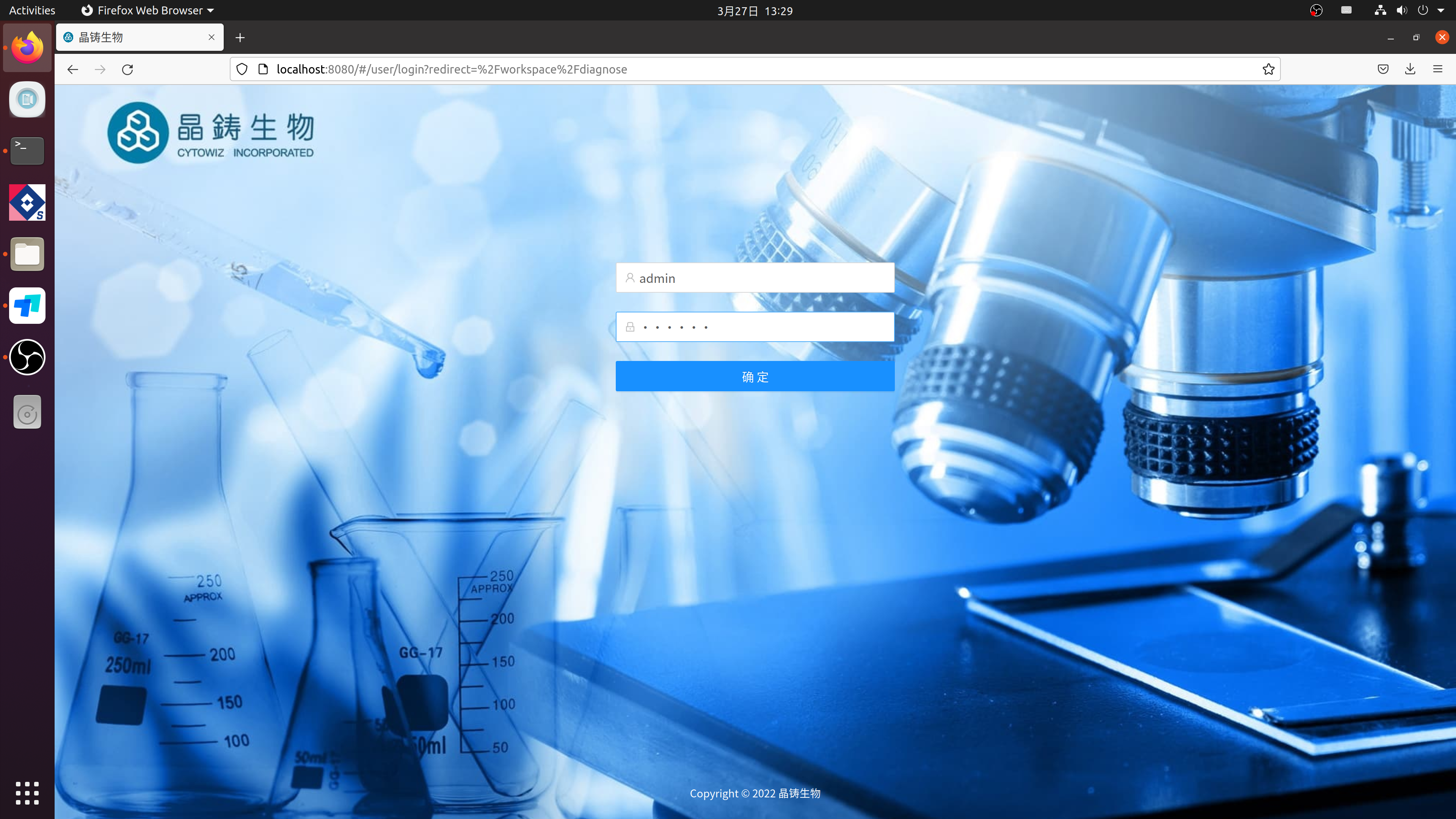Viewport: 1456px width, 819px height.
Task: Open OBS Studio from the dock
Action: [x=27, y=357]
